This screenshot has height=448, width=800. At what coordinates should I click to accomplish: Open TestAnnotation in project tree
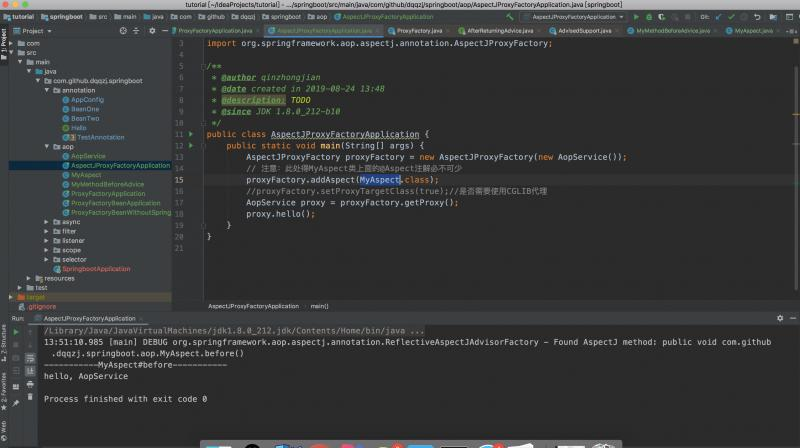click(101, 137)
